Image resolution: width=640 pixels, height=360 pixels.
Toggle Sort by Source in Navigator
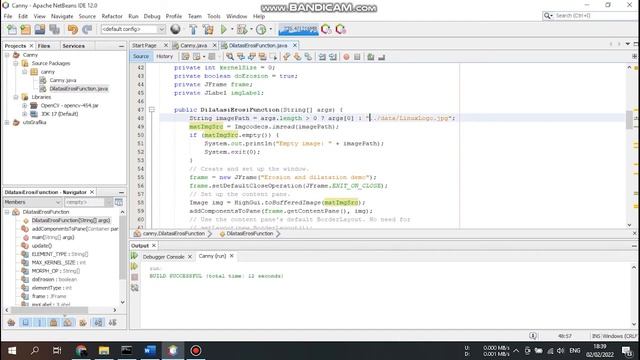(x=113, y=323)
